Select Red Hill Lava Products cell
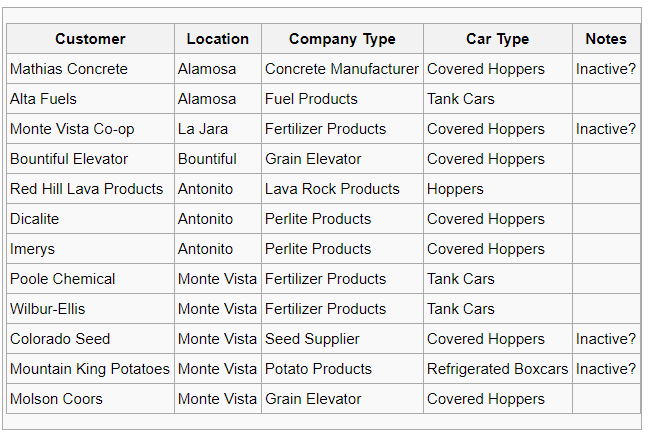The height and width of the screenshot is (435, 648). 91,189
